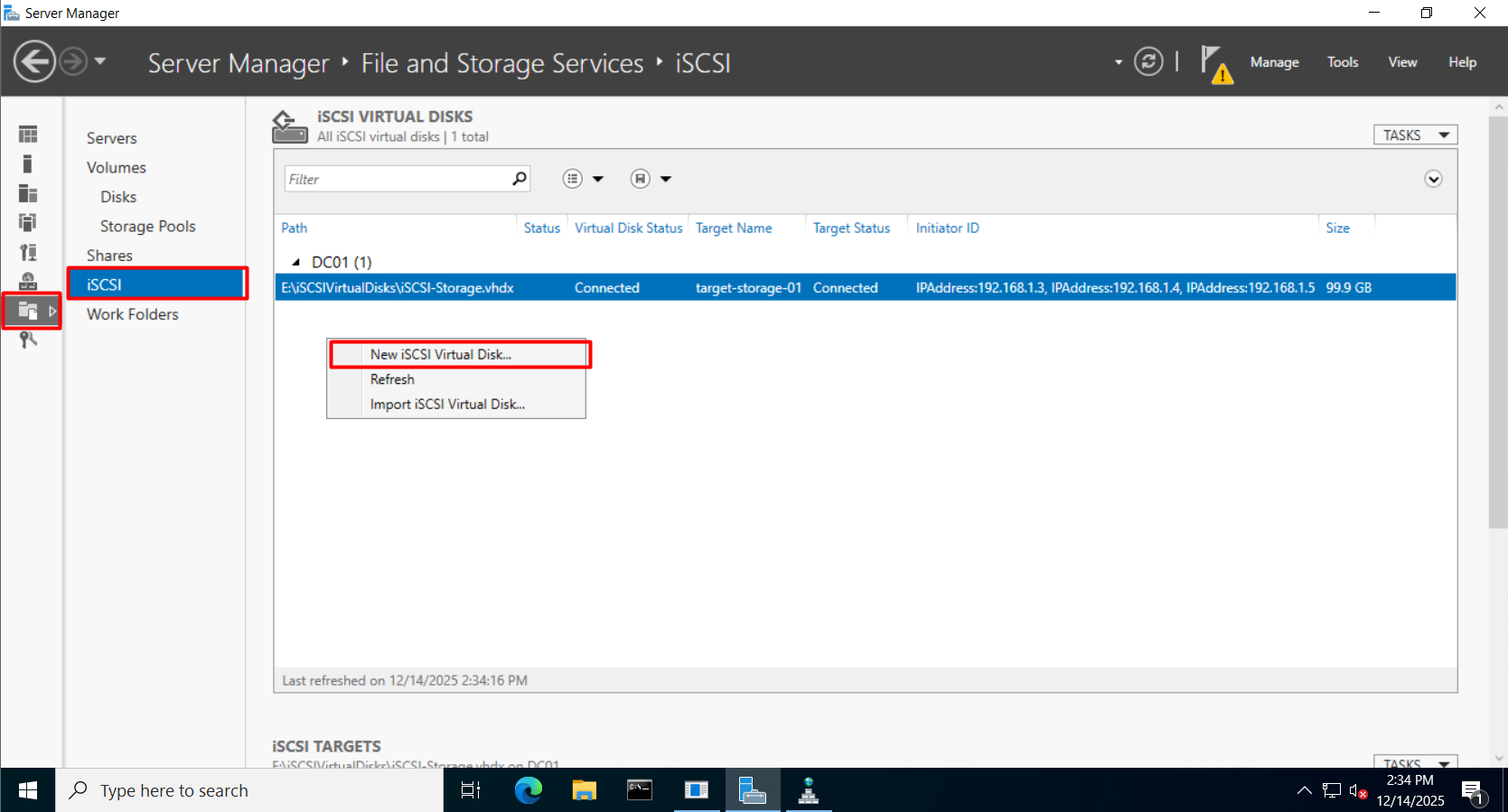The image size is (1508, 812).
Task: Sort by Initiator ID column header
Action: [x=948, y=228]
